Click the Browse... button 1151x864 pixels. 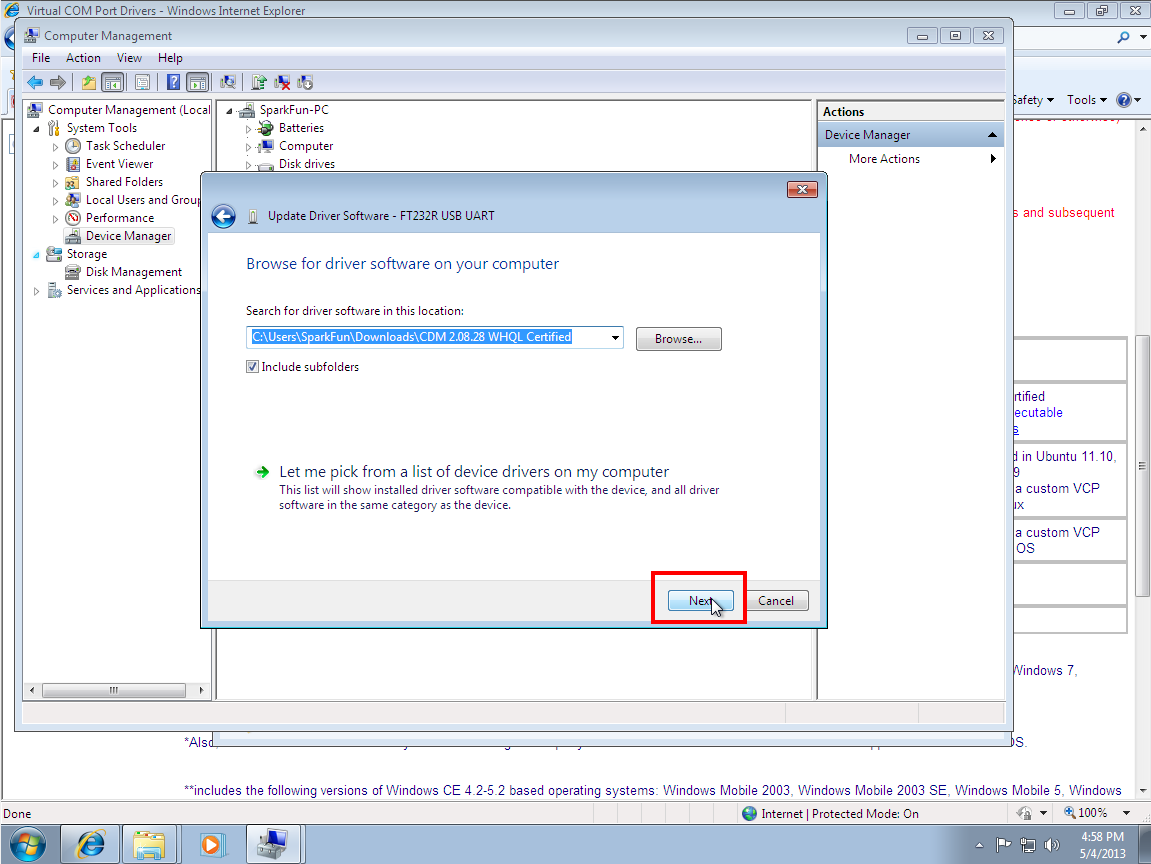point(678,338)
